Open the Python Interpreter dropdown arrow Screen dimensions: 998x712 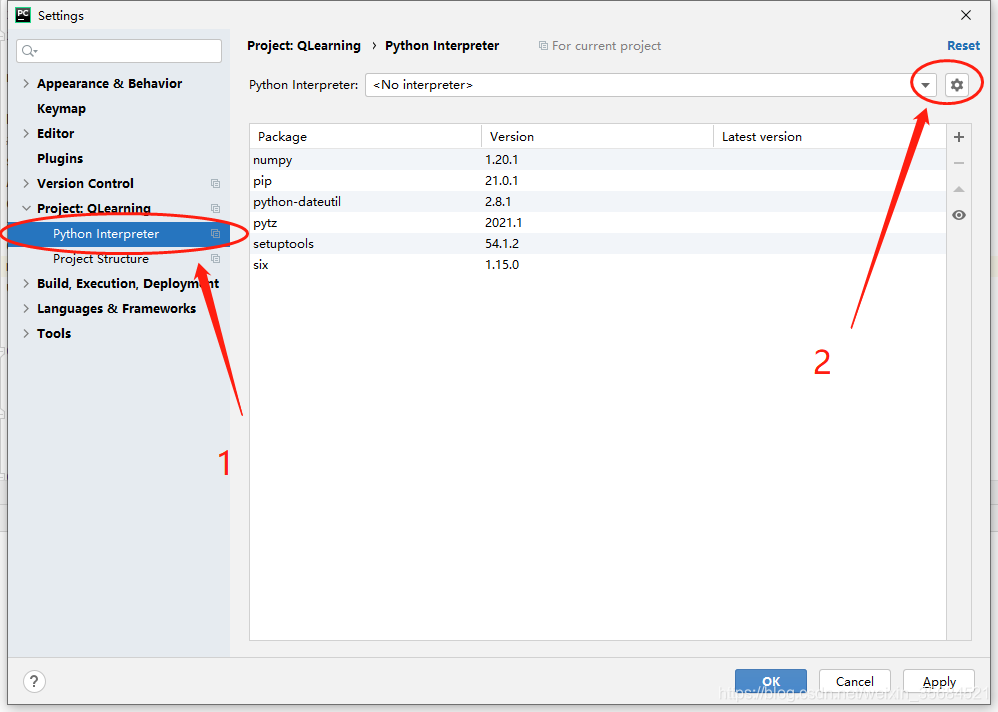[925, 85]
